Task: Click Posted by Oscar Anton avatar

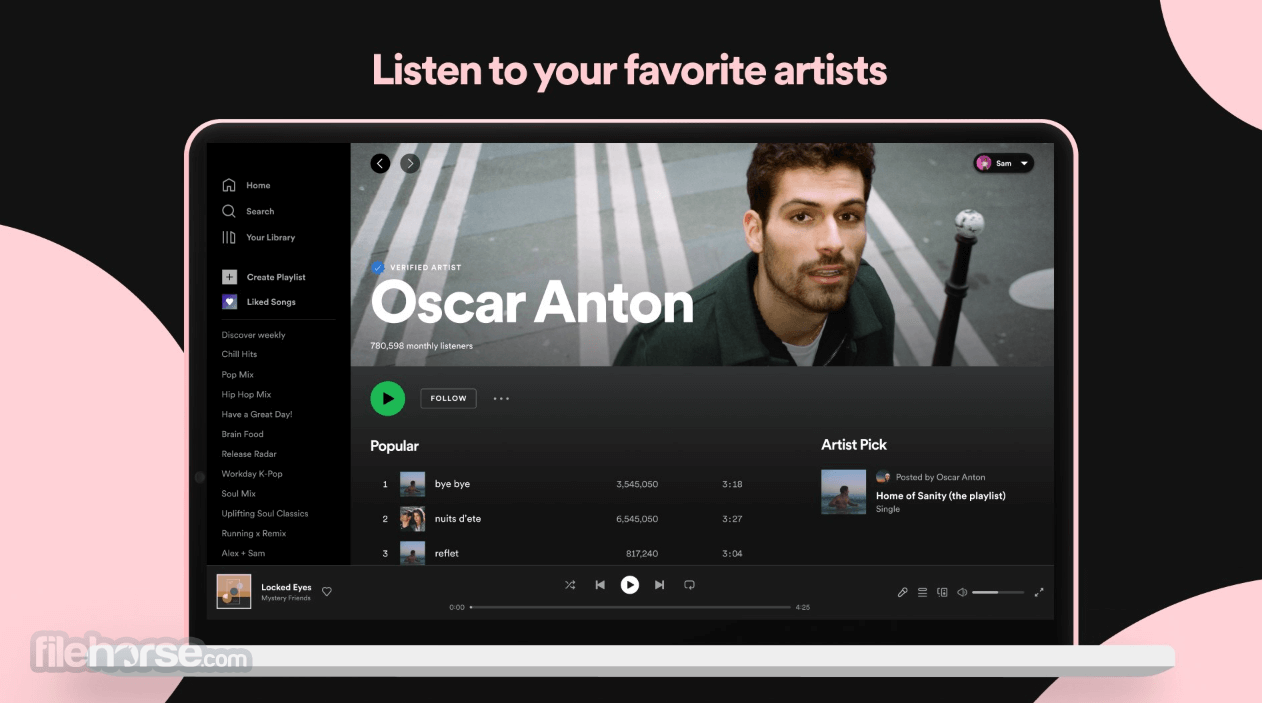Action: (x=883, y=477)
